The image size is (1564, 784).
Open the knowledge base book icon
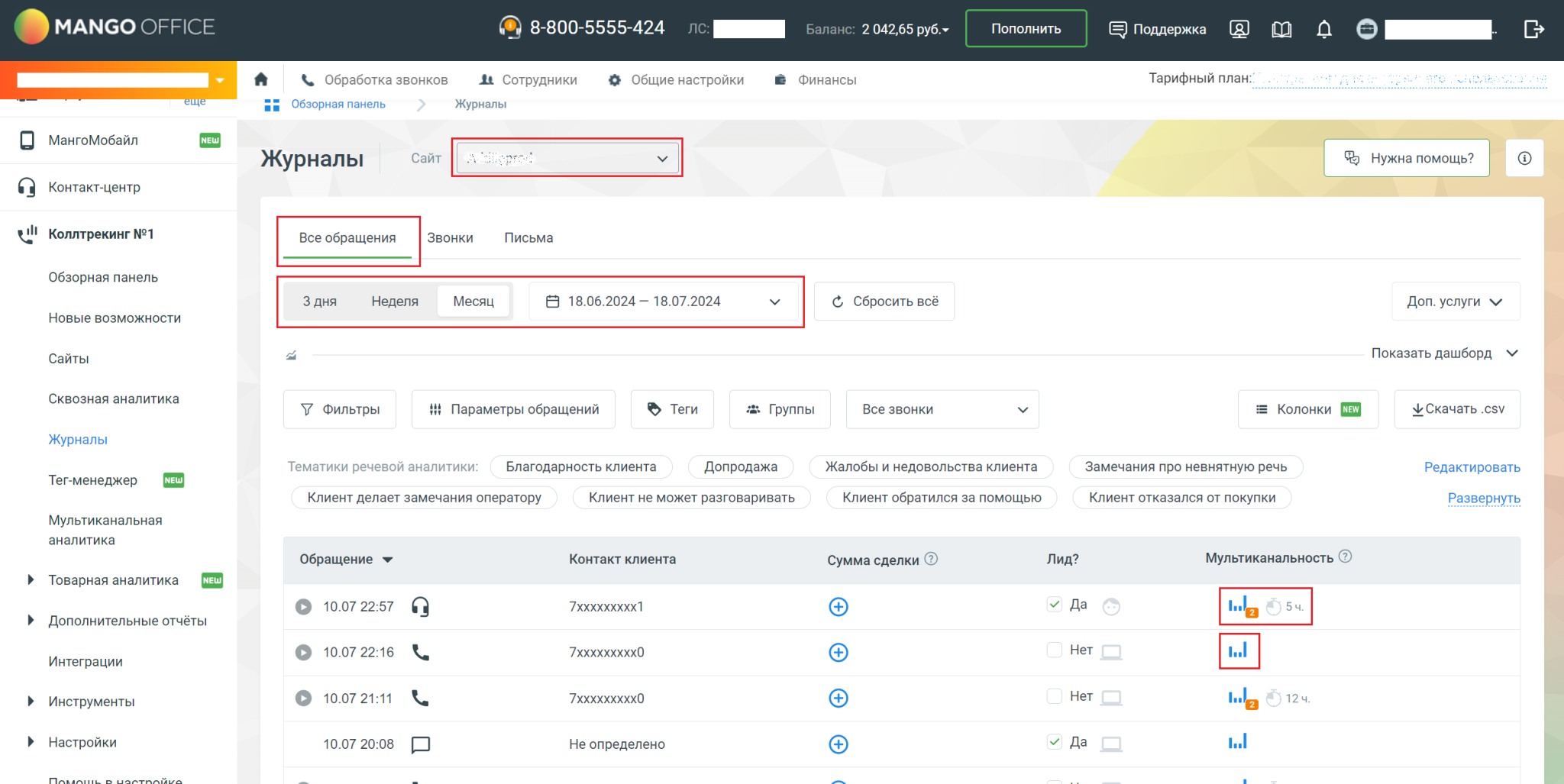coord(1281,29)
